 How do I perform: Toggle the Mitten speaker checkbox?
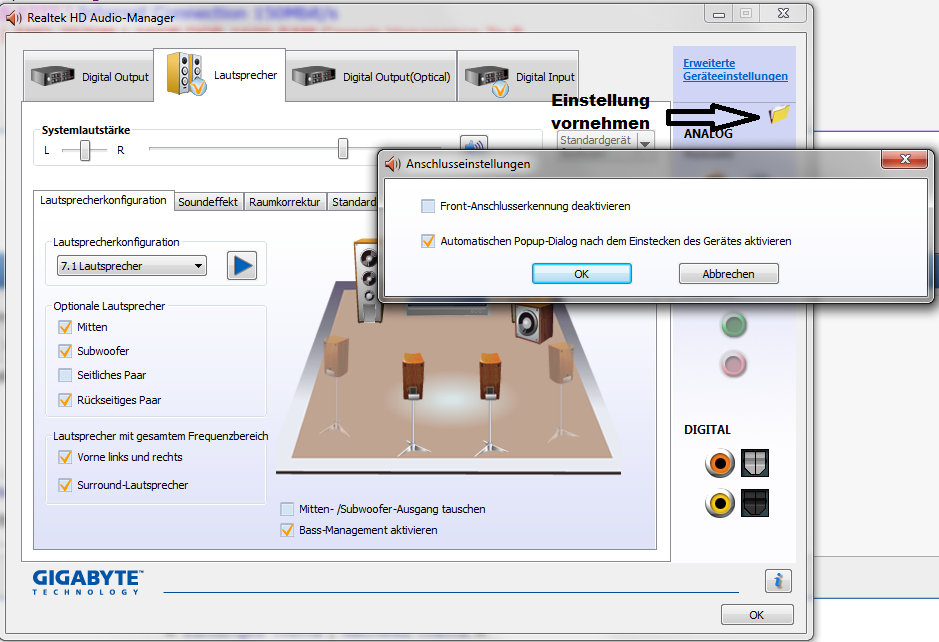65,327
